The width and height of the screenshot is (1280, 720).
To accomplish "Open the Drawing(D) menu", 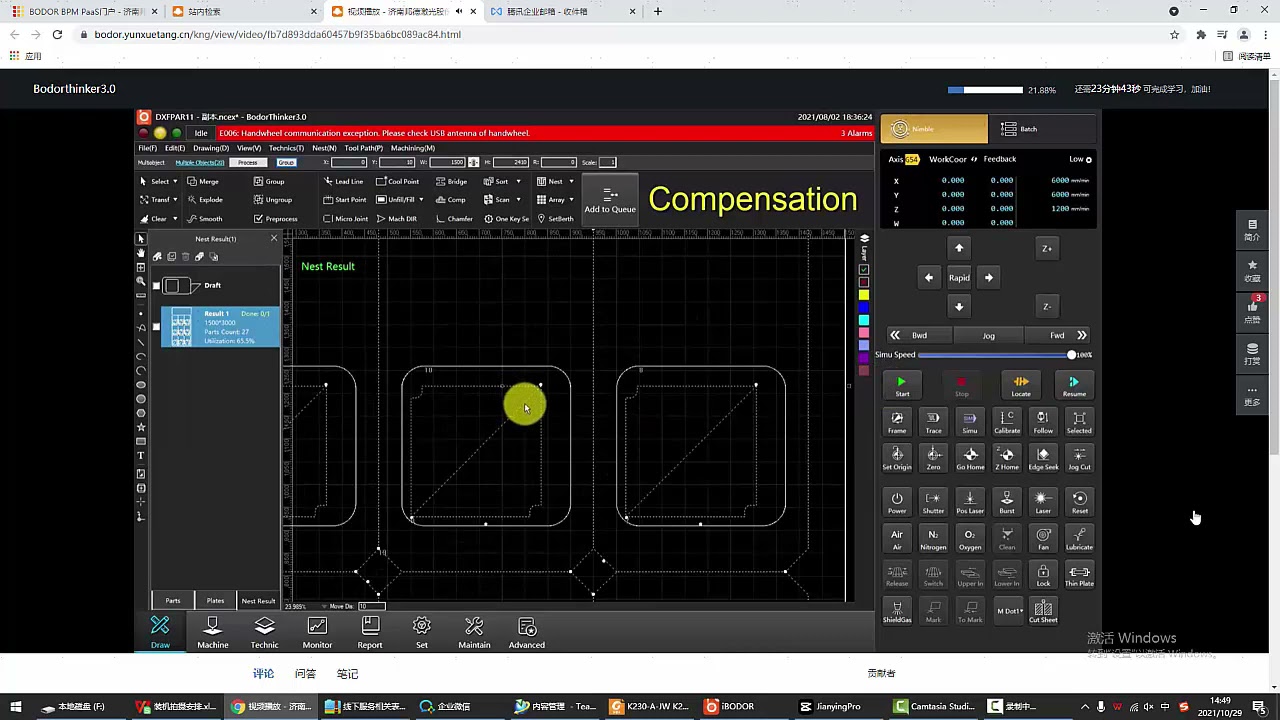I will (x=211, y=148).
